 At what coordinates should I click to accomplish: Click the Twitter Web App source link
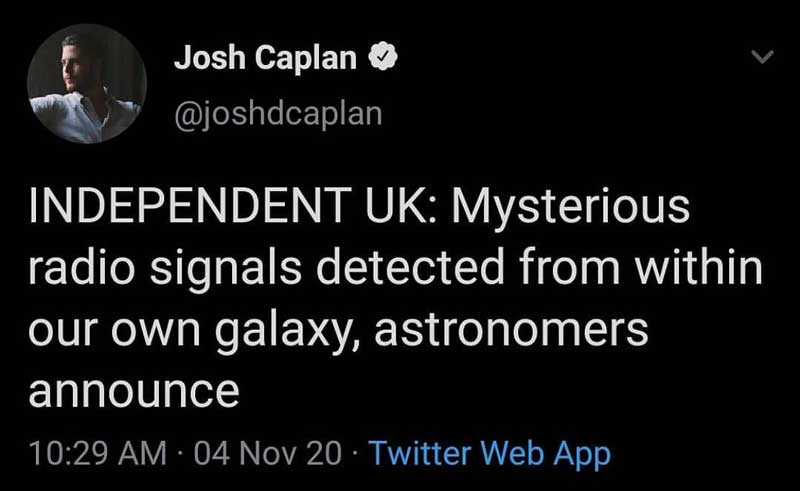point(489,453)
